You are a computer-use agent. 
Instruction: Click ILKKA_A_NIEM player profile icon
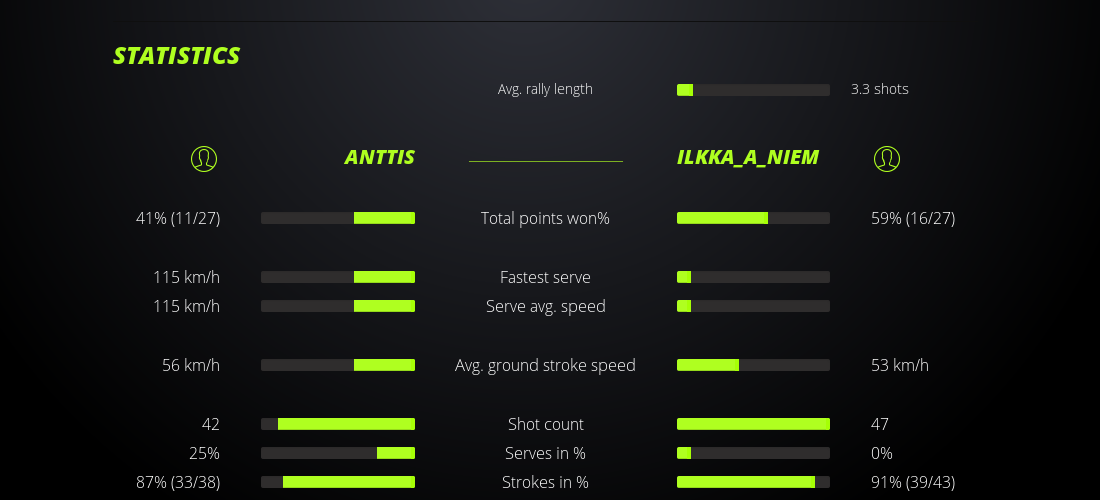coord(886,158)
